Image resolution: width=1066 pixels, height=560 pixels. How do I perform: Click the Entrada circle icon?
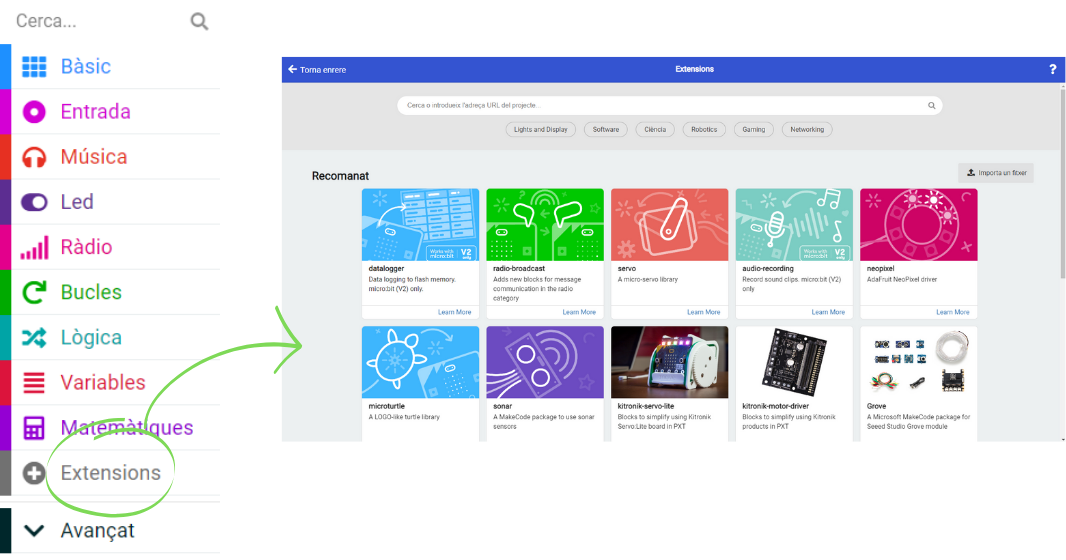pos(34,112)
